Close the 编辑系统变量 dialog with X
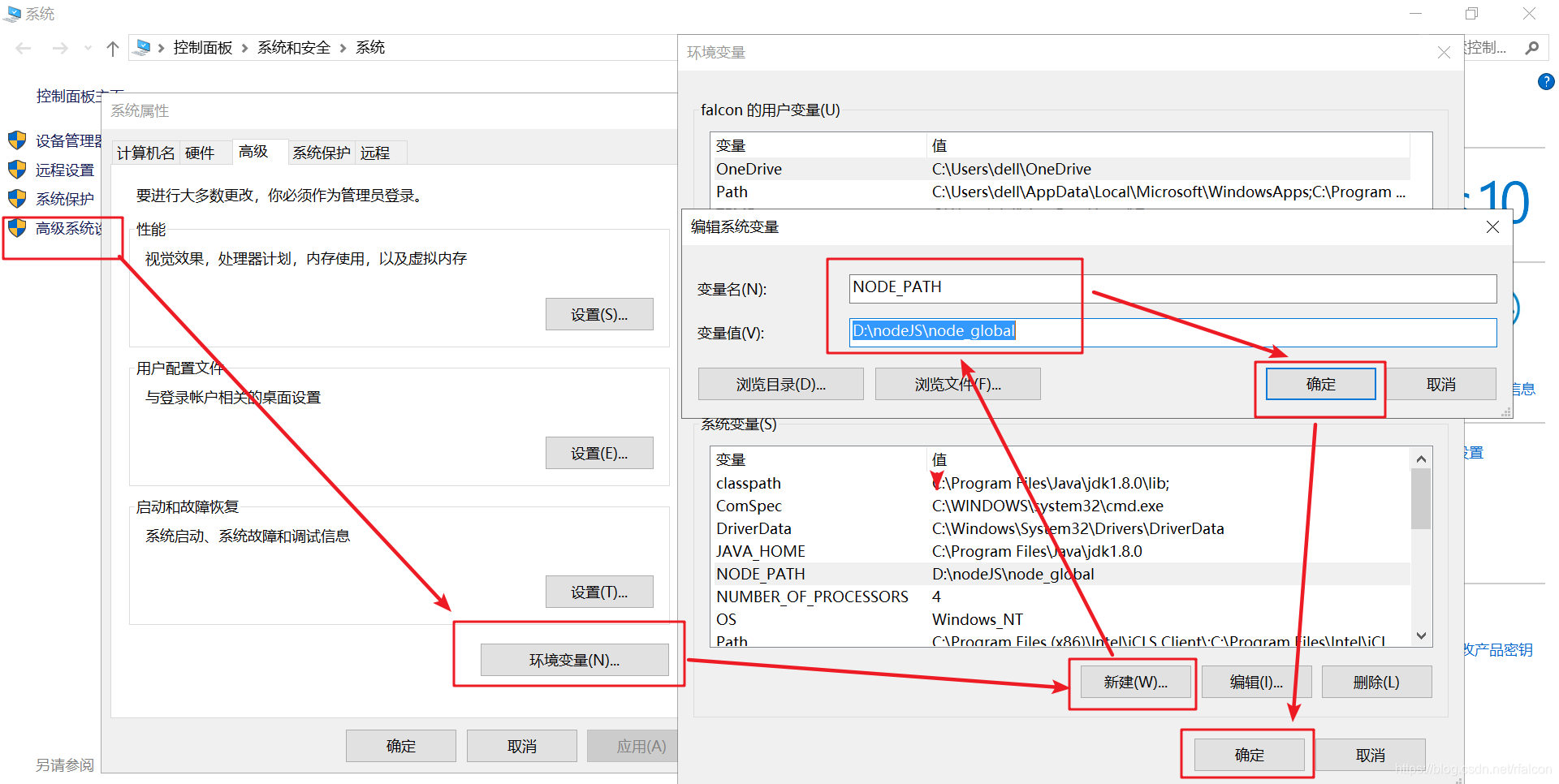 tap(1492, 227)
